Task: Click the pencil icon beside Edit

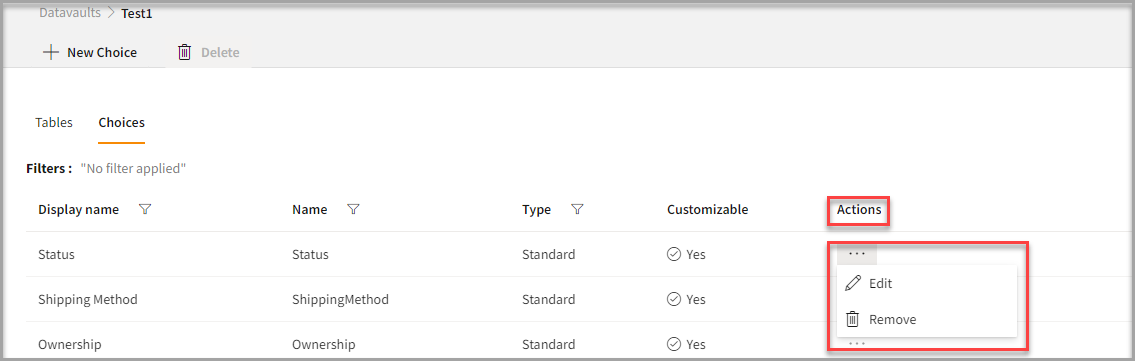Action: click(x=853, y=284)
